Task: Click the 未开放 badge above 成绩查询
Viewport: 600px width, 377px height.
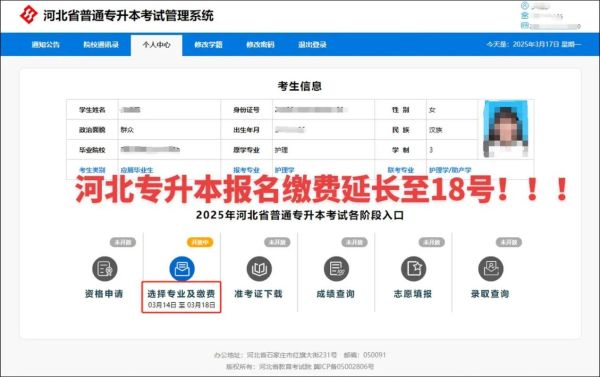Action: point(354,242)
